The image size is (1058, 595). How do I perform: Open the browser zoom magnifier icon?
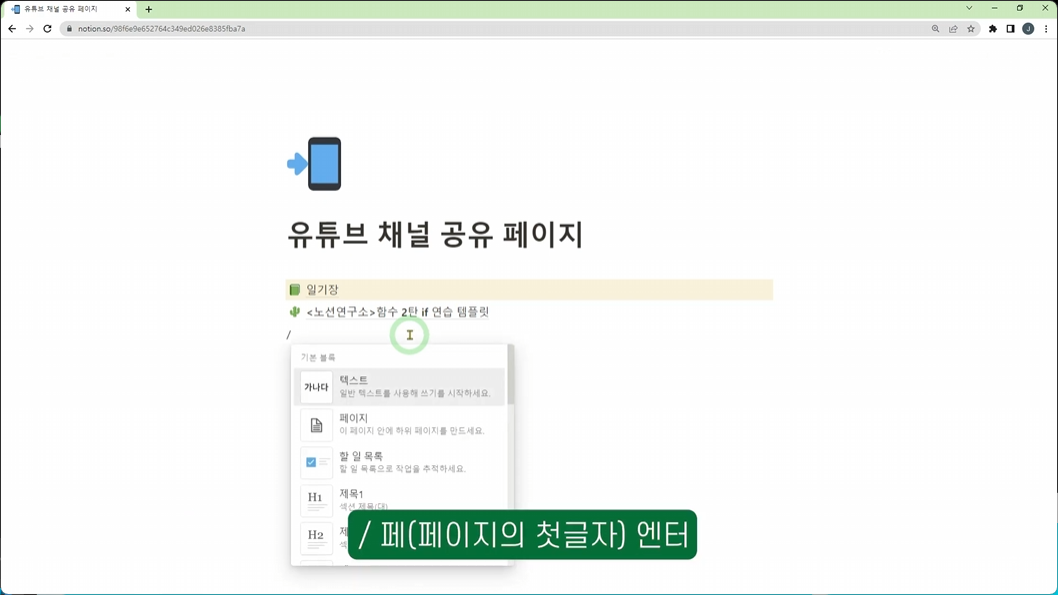click(x=935, y=29)
